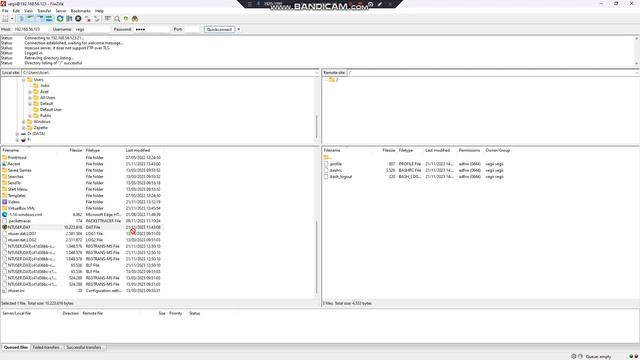Viewport: 640px width, 360px height.
Task: Select the Recent folder icon in local list
Action: click(4, 164)
